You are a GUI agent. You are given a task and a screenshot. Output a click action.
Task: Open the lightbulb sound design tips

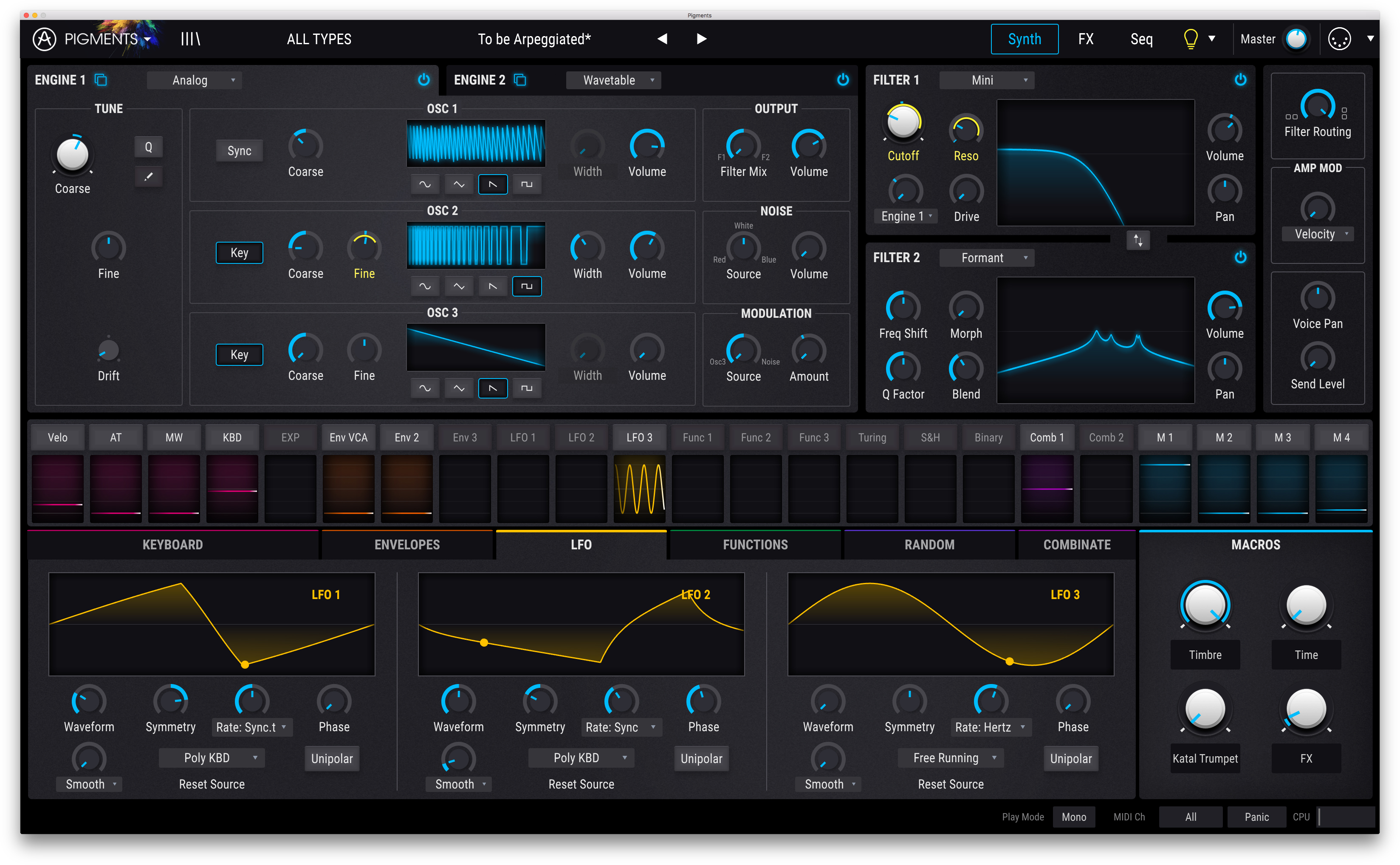(1190, 39)
